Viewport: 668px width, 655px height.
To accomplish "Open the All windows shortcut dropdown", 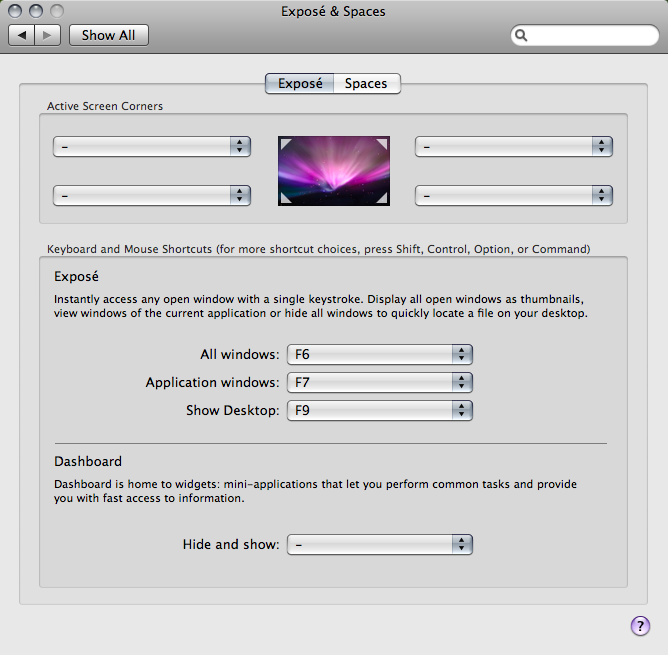I will click(380, 355).
